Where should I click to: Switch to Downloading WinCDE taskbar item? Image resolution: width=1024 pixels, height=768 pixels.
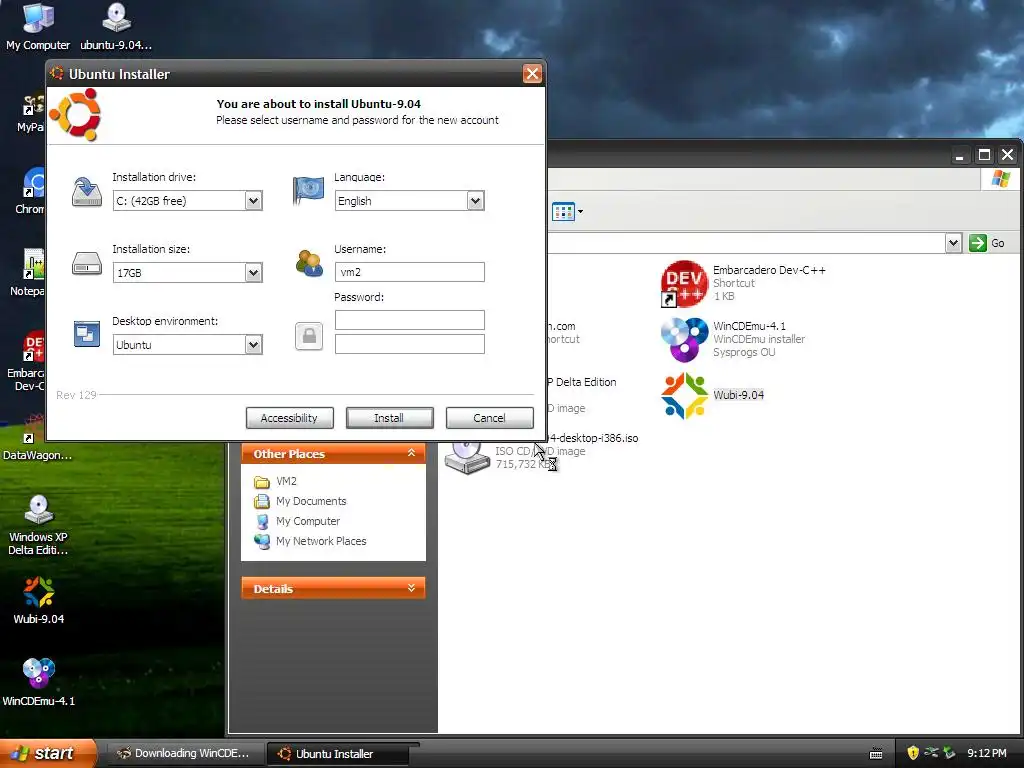point(184,753)
